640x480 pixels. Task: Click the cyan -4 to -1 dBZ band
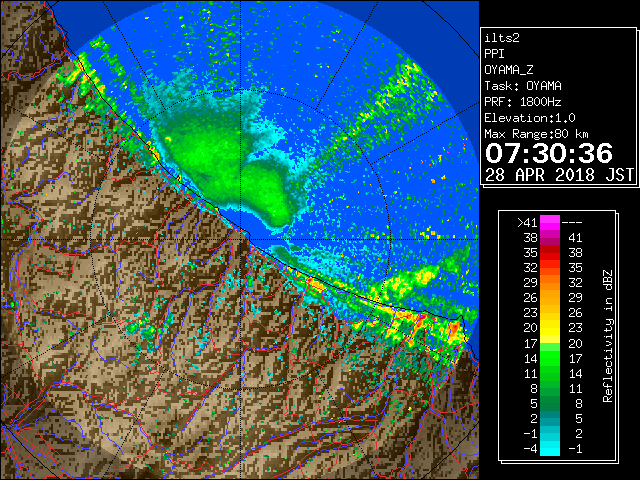coord(550,449)
